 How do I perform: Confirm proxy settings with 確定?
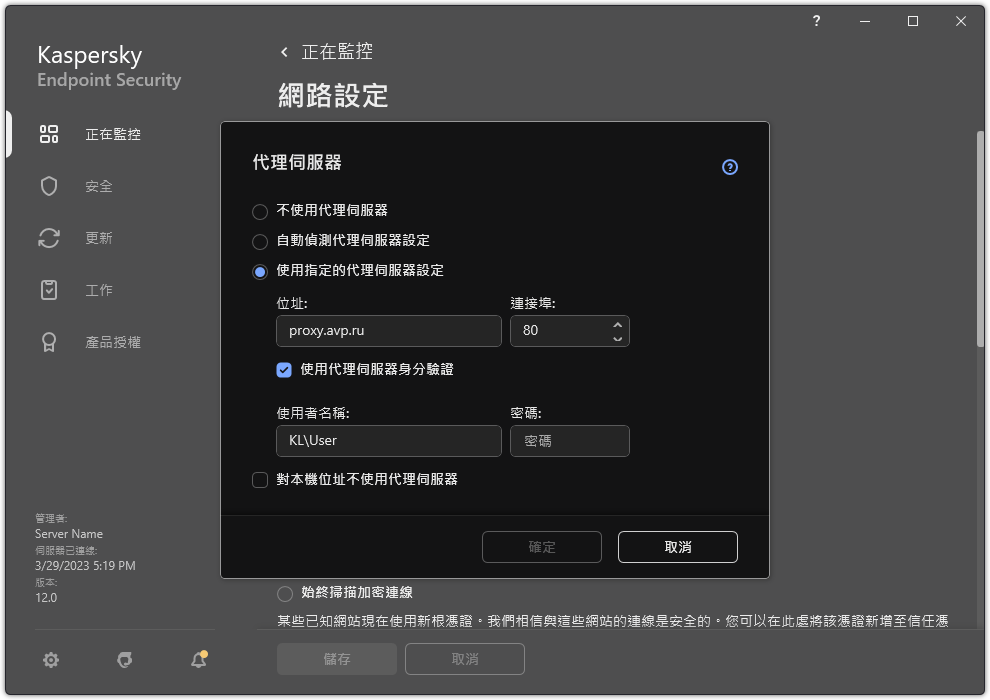541,547
